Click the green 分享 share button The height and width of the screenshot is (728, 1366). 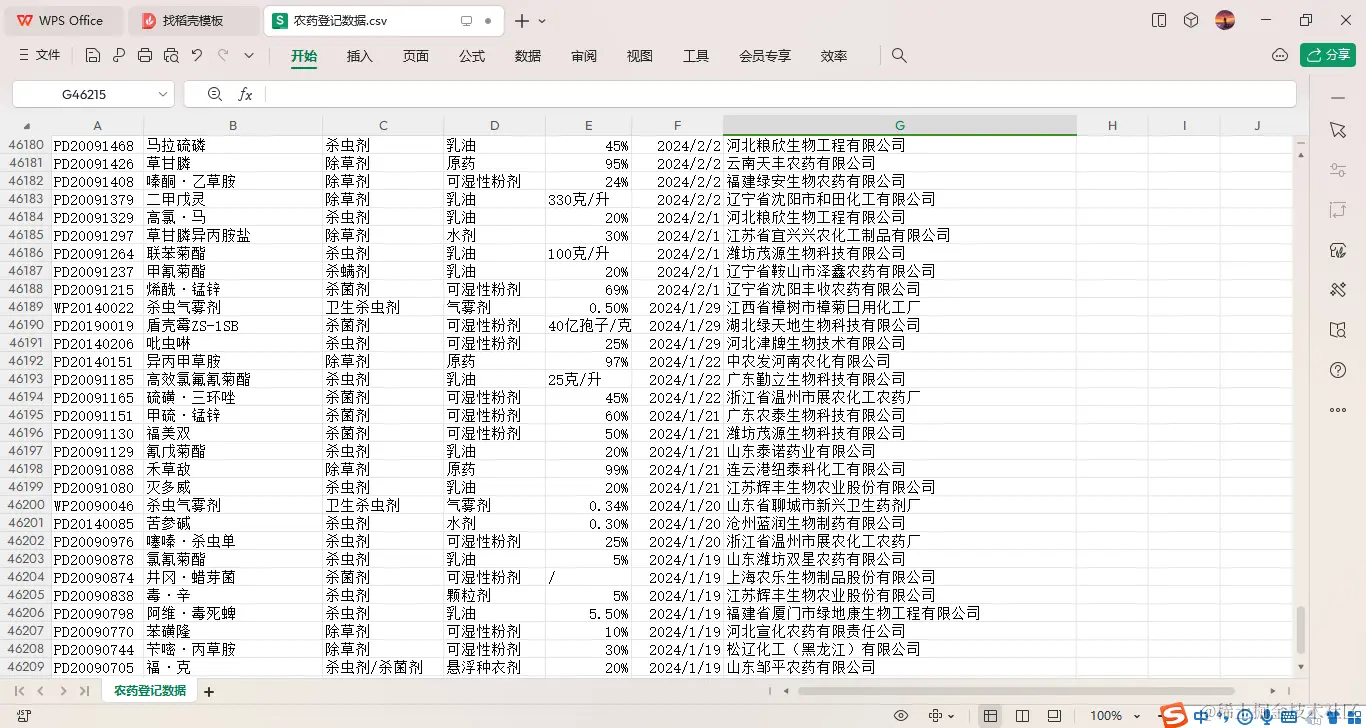1328,56
